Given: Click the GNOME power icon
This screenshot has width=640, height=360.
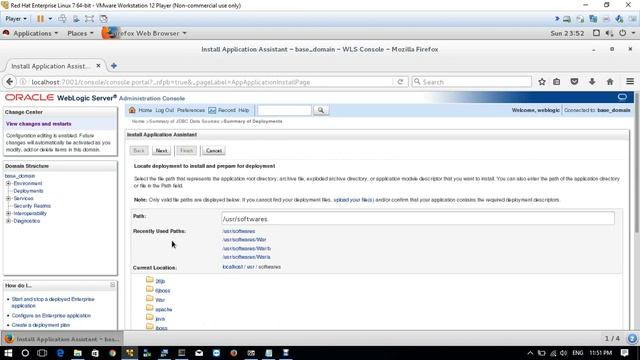Looking at the screenshot, I should 622,33.
